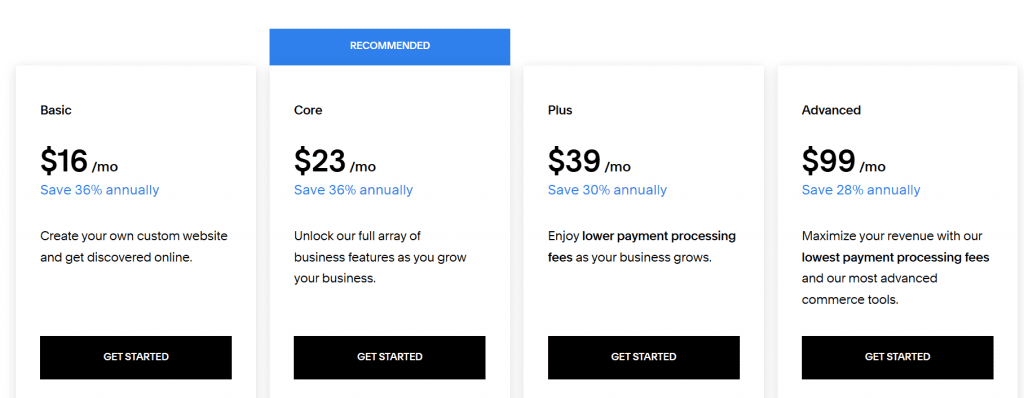Click the $99 /mo price
The width and height of the screenshot is (1024, 398).
click(x=844, y=161)
